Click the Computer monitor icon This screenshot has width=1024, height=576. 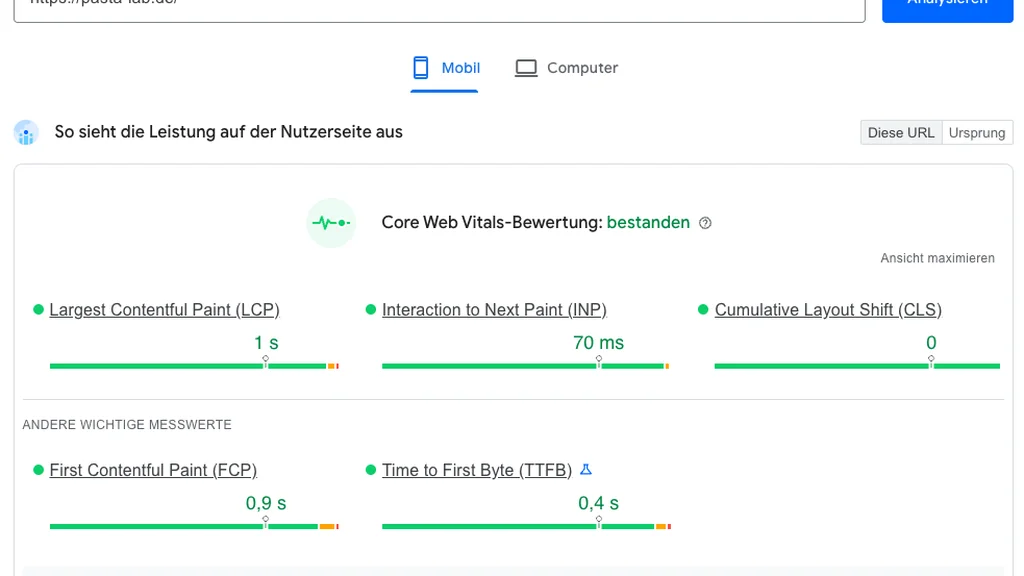(525, 67)
